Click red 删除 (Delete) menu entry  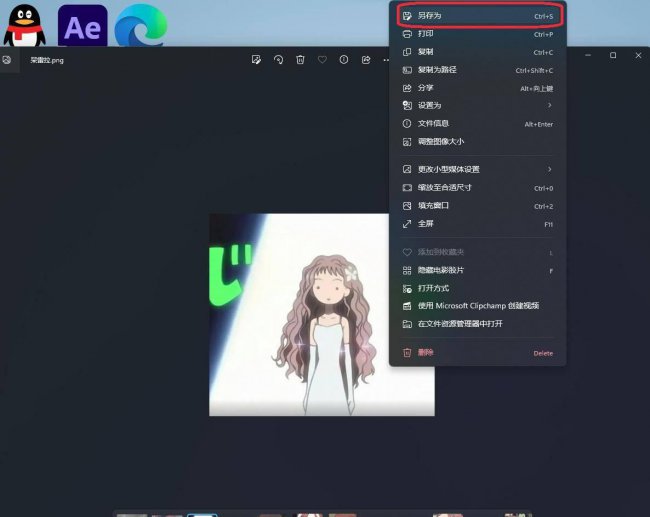pyautogui.click(x=478, y=353)
